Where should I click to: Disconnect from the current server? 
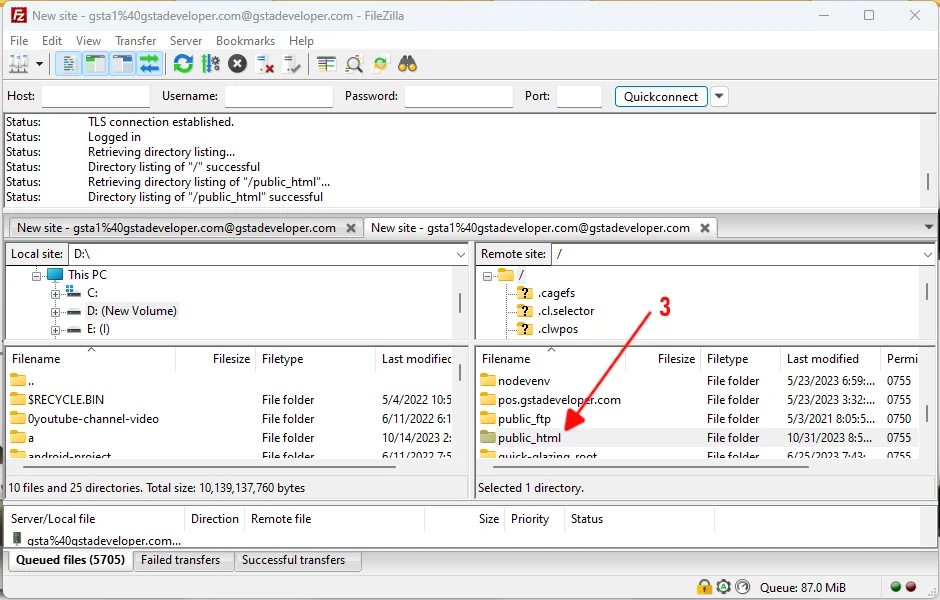265,64
